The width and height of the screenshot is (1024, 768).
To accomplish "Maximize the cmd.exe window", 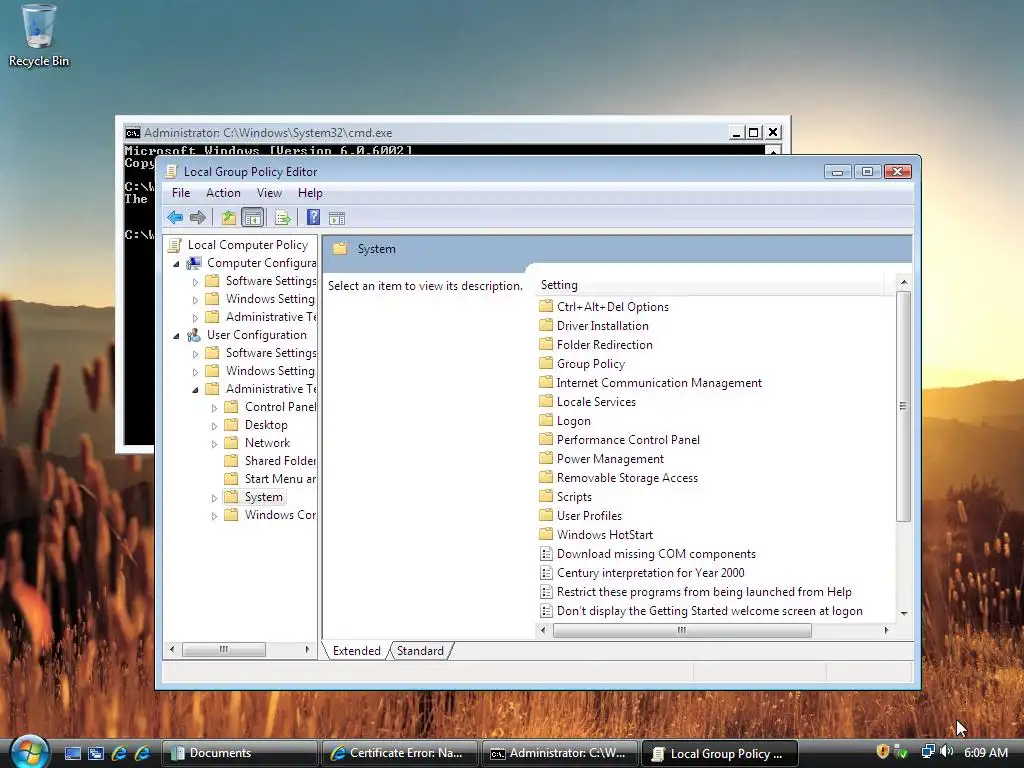I will (754, 133).
